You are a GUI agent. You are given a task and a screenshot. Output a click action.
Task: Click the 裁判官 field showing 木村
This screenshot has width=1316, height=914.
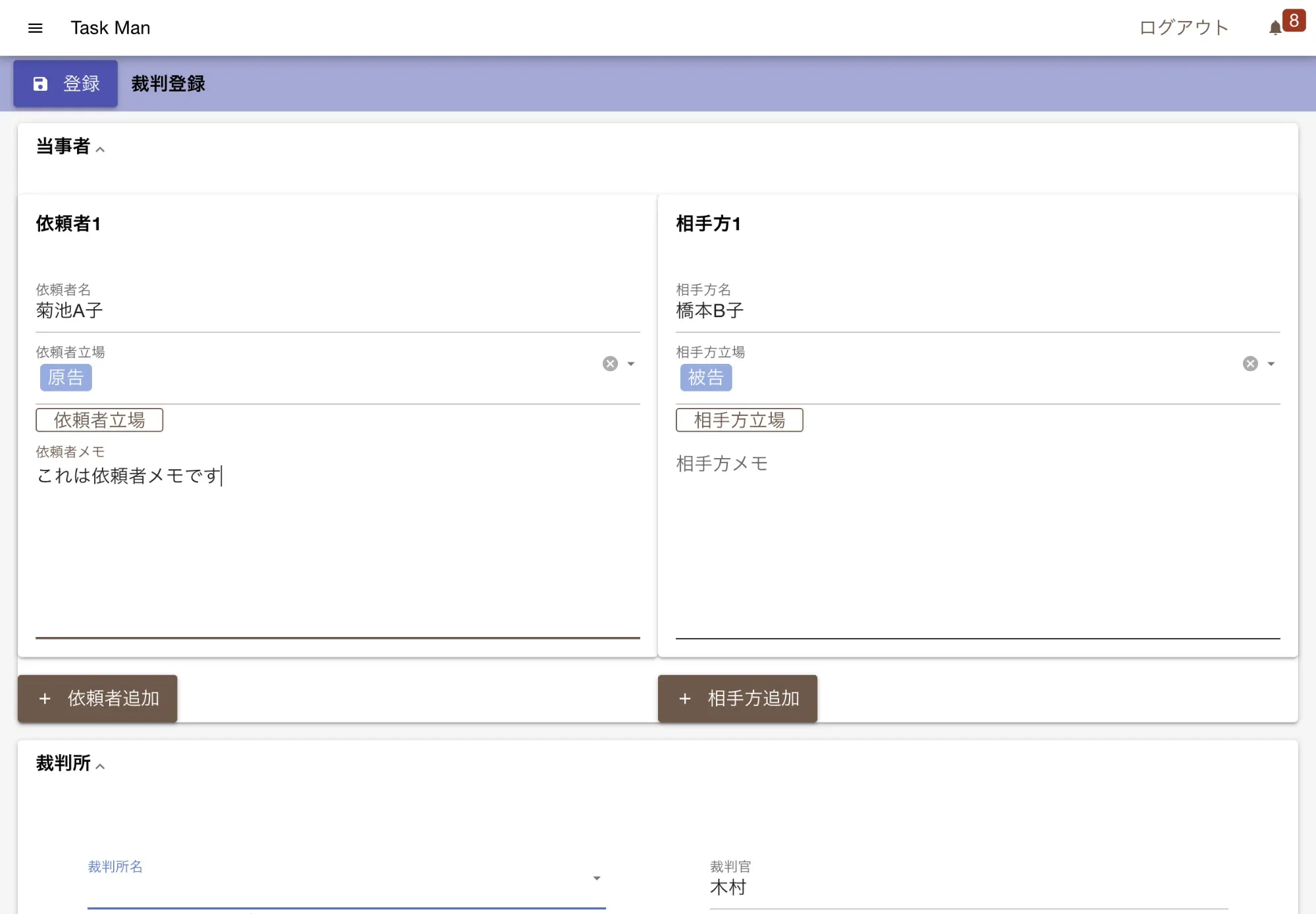(967, 888)
